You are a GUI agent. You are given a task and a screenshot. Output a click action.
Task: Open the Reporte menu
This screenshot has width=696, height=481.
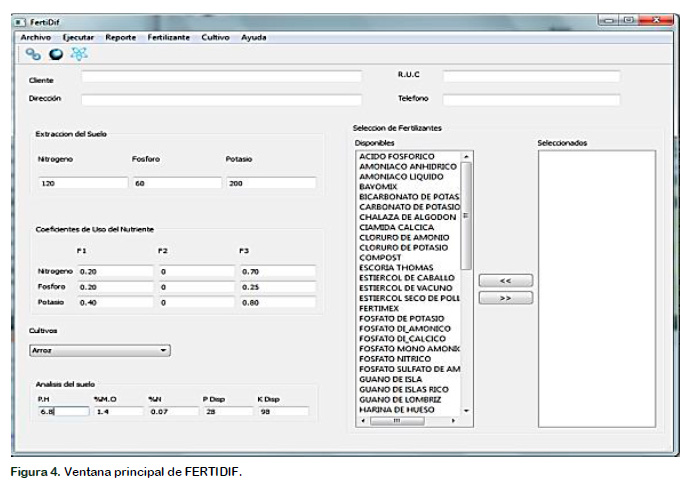coord(120,37)
